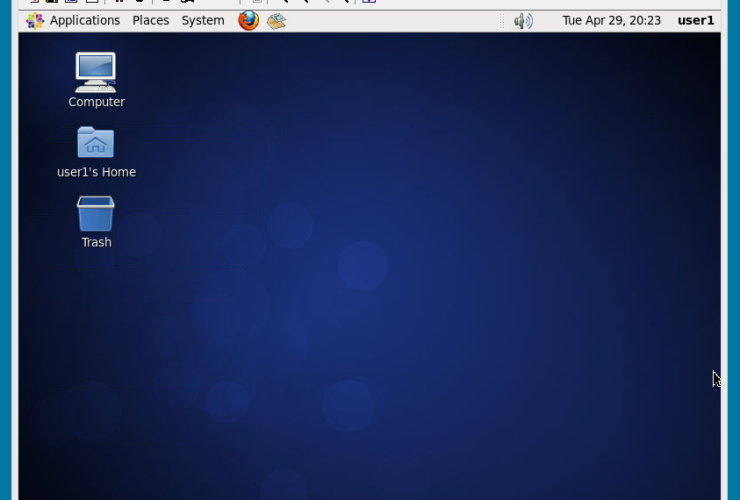
Task: Click empty panel space left of volume
Action: point(420,20)
